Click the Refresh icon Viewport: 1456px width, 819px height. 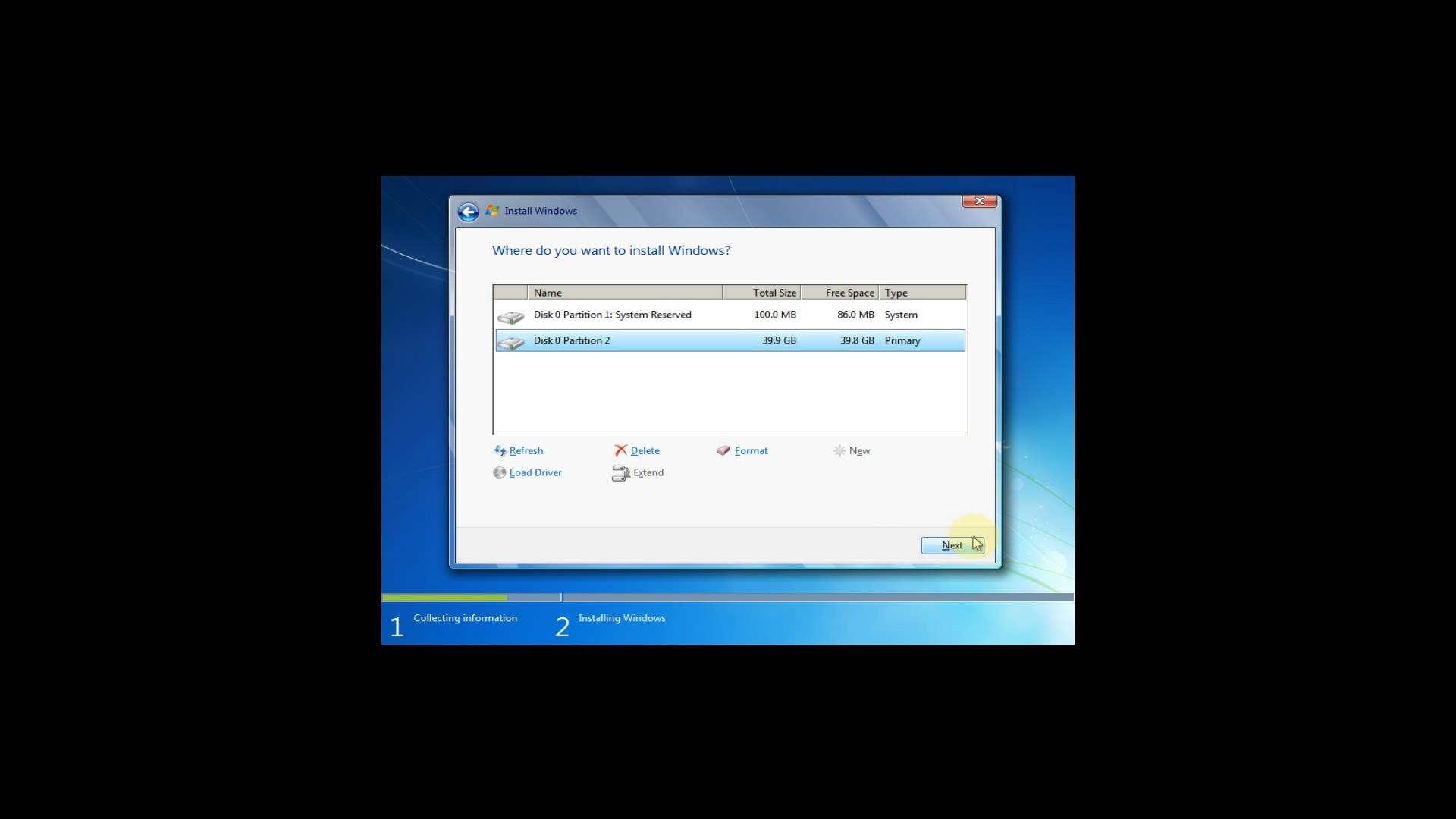point(500,450)
